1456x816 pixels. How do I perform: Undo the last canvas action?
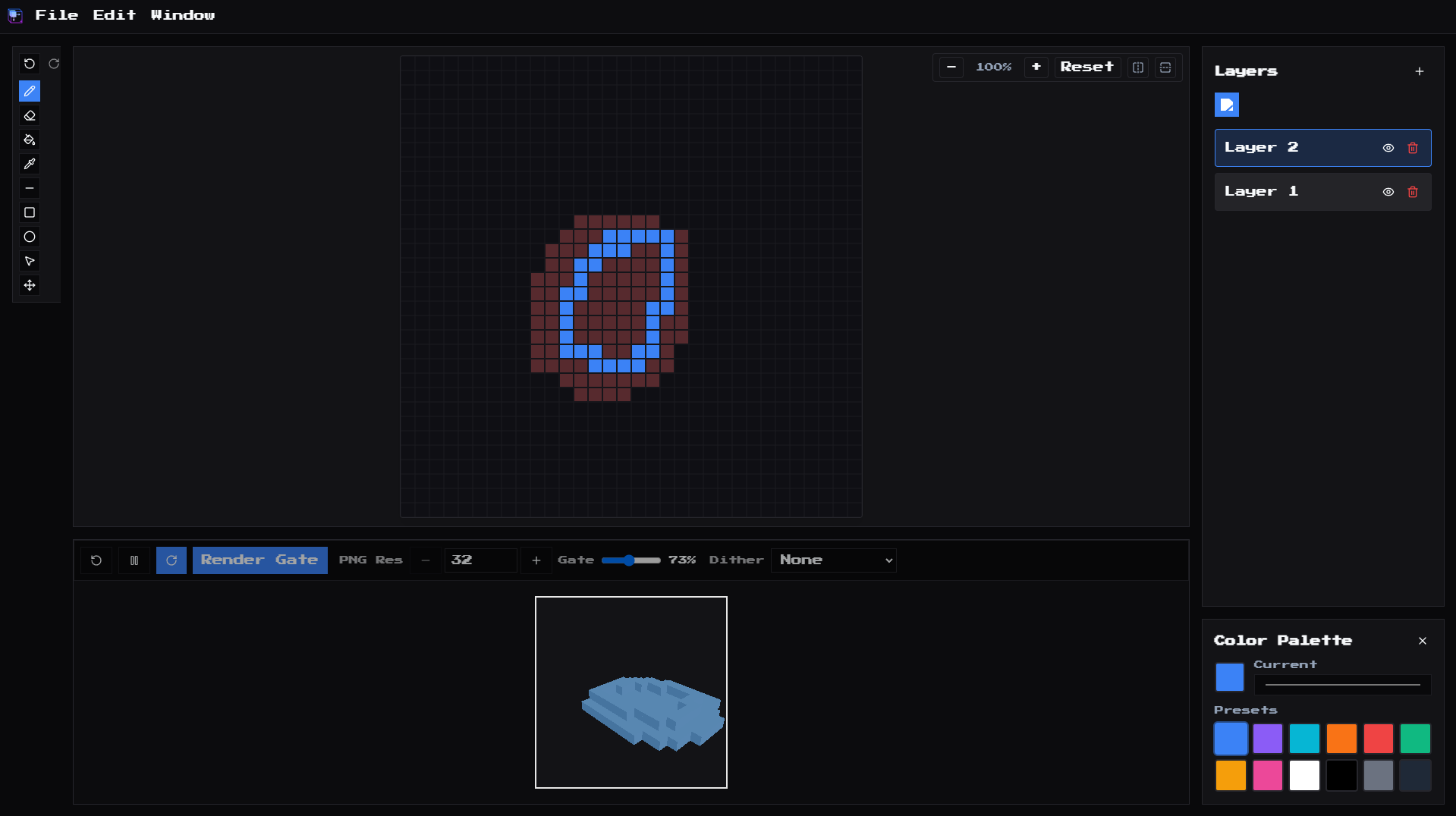pyautogui.click(x=30, y=64)
